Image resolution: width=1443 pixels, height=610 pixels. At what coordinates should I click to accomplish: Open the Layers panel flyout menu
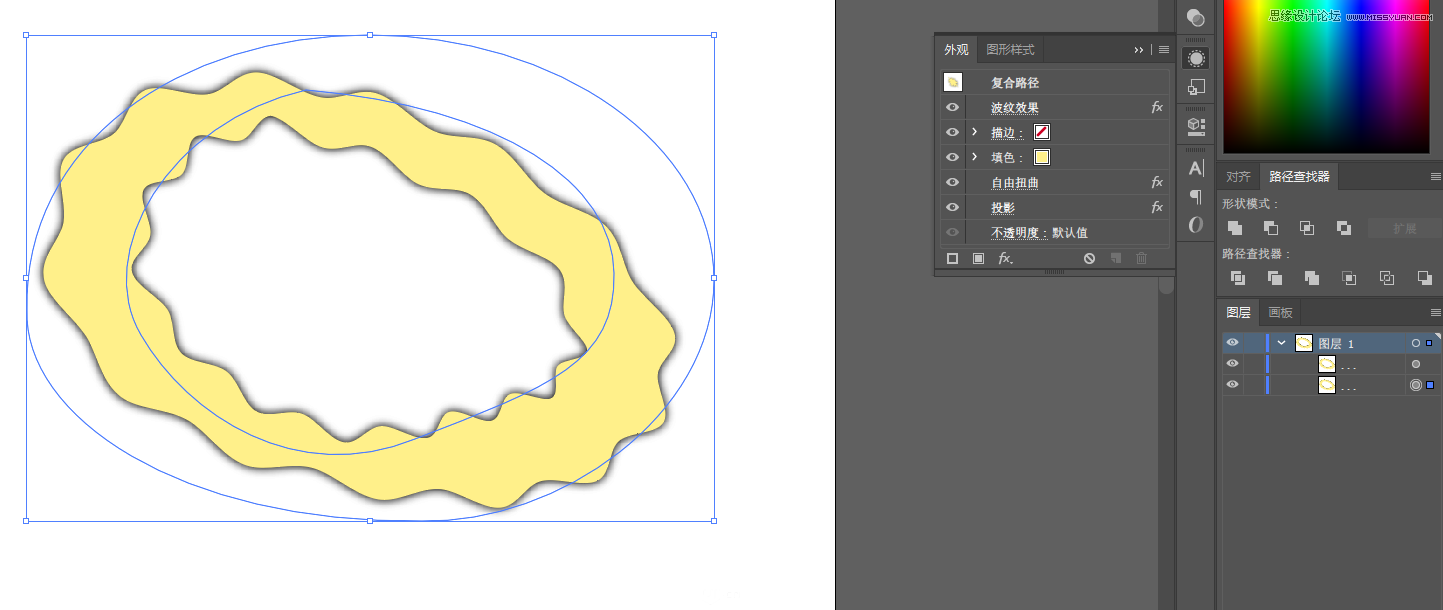click(x=1434, y=312)
